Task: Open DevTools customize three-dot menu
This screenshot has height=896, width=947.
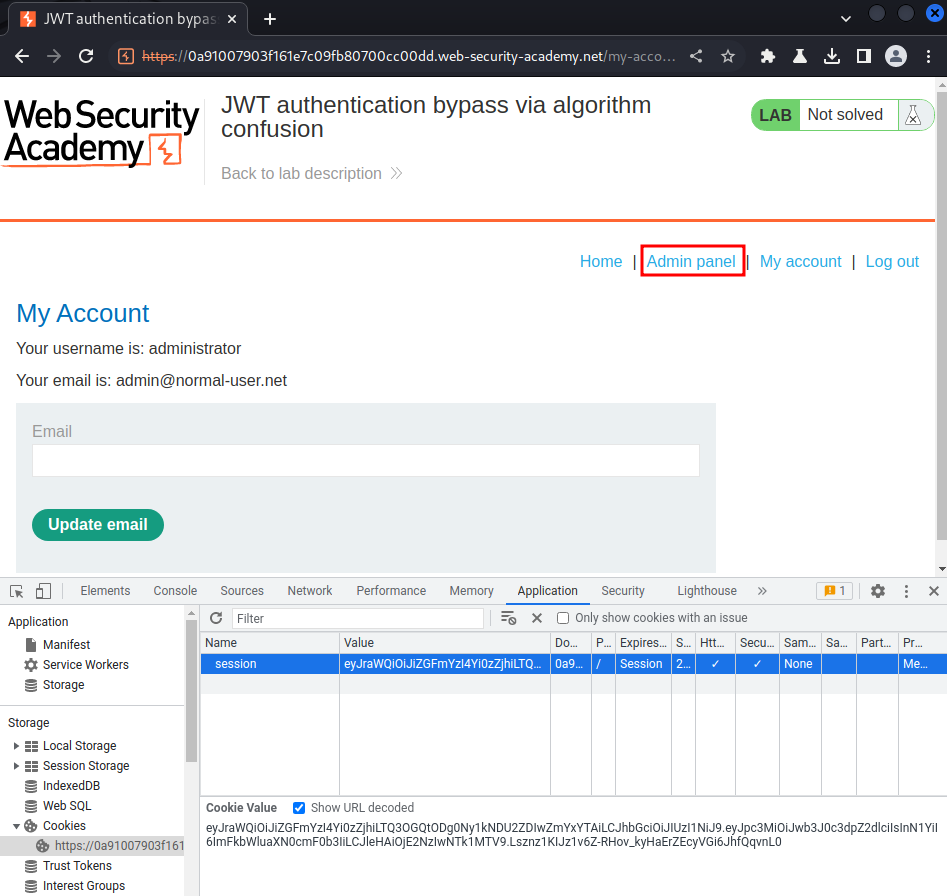Action: (x=906, y=591)
